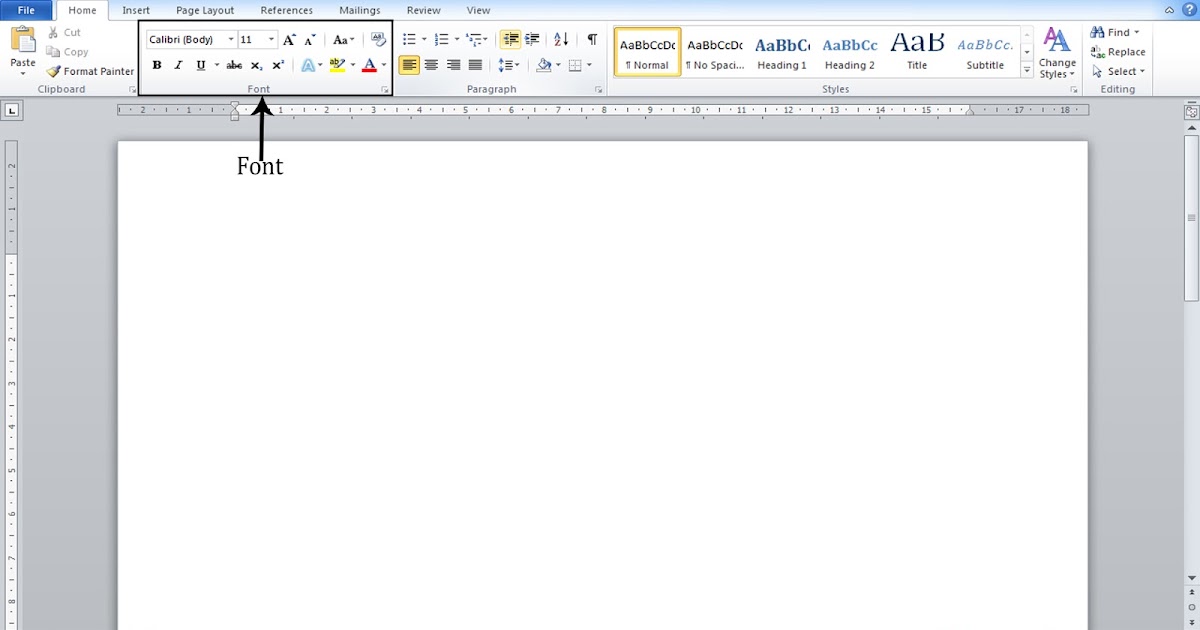The image size is (1200, 630).
Task: Click the Replace button in Editing group
Action: coord(1122,51)
